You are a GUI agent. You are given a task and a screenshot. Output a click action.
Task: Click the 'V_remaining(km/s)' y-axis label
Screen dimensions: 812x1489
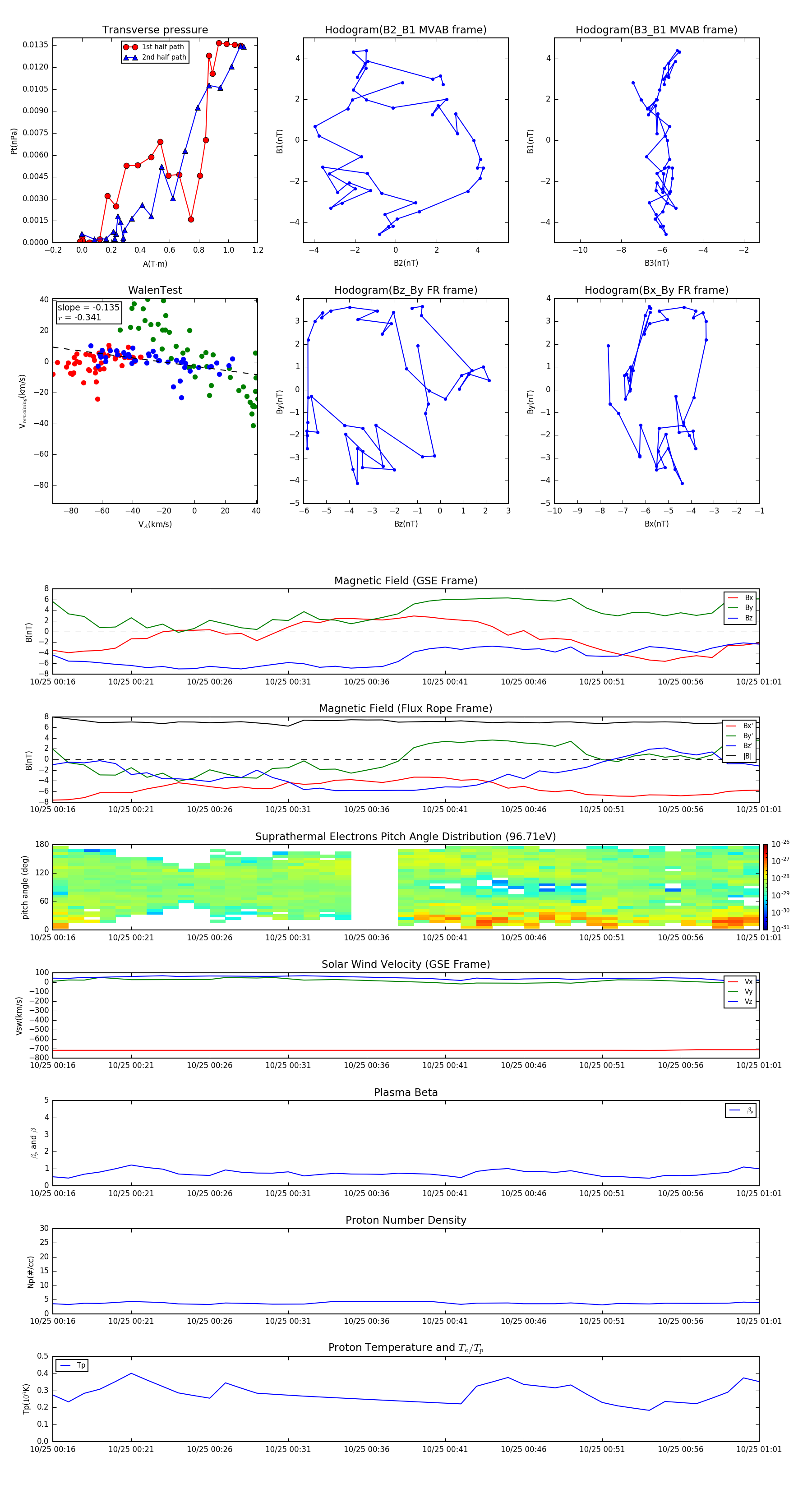coord(23,401)
